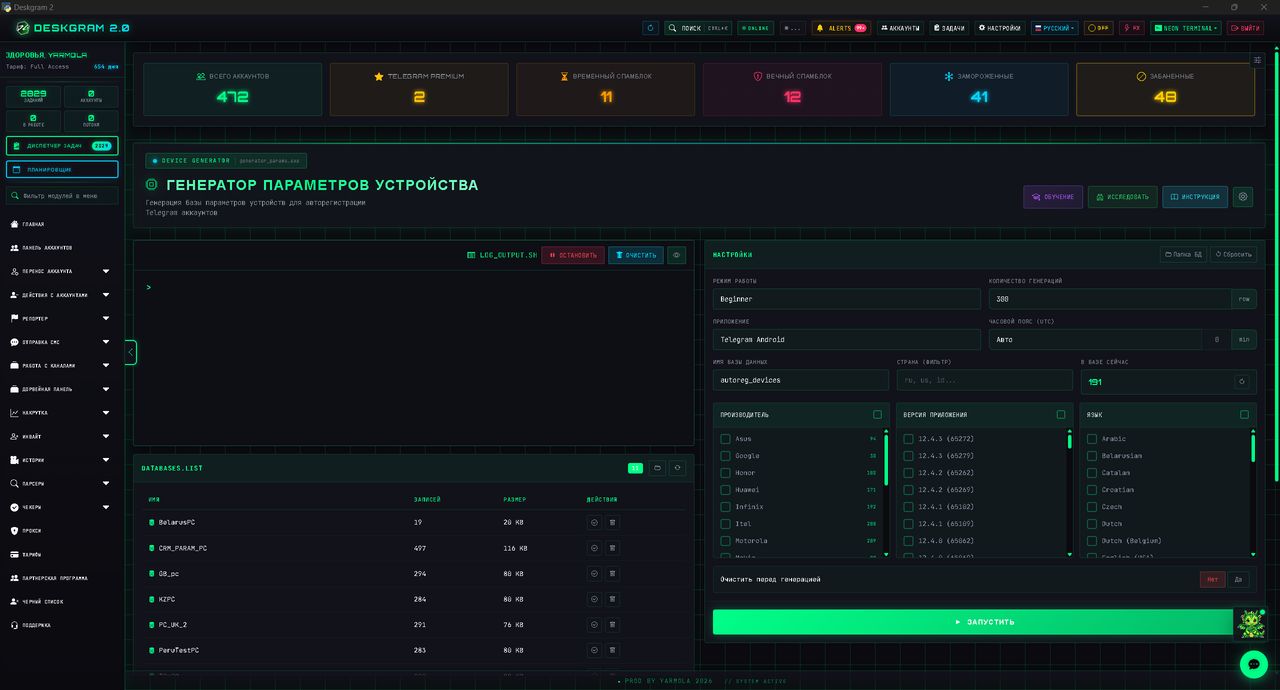The image size is (1280, 690).
Task: Expand the Парсеры menu section
Action: pyautogui.click(x=62, y=483)
